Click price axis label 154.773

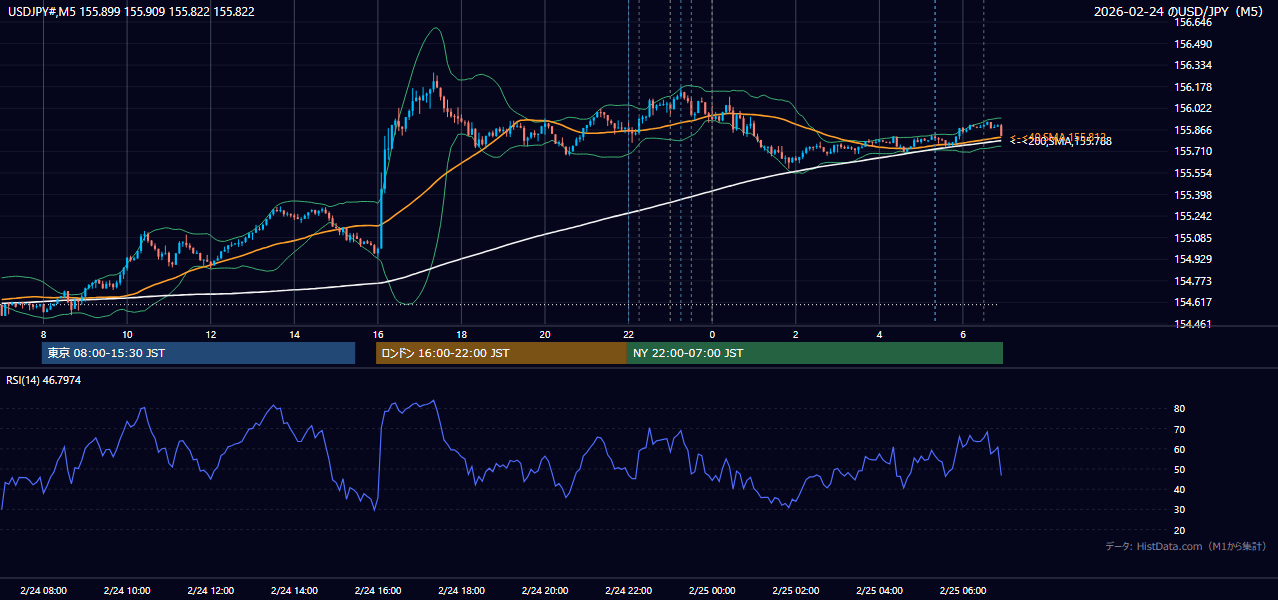tap(1194, 281)
